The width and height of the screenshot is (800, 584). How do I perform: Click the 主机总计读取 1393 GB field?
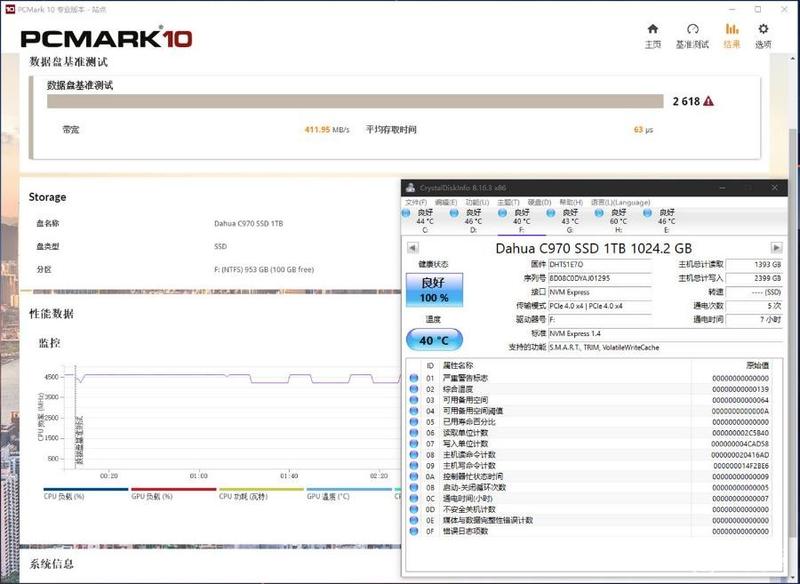(754, 264)
